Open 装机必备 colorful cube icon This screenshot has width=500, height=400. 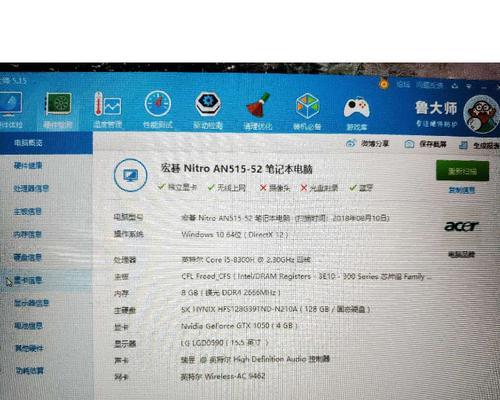click(x=307, y=106)
